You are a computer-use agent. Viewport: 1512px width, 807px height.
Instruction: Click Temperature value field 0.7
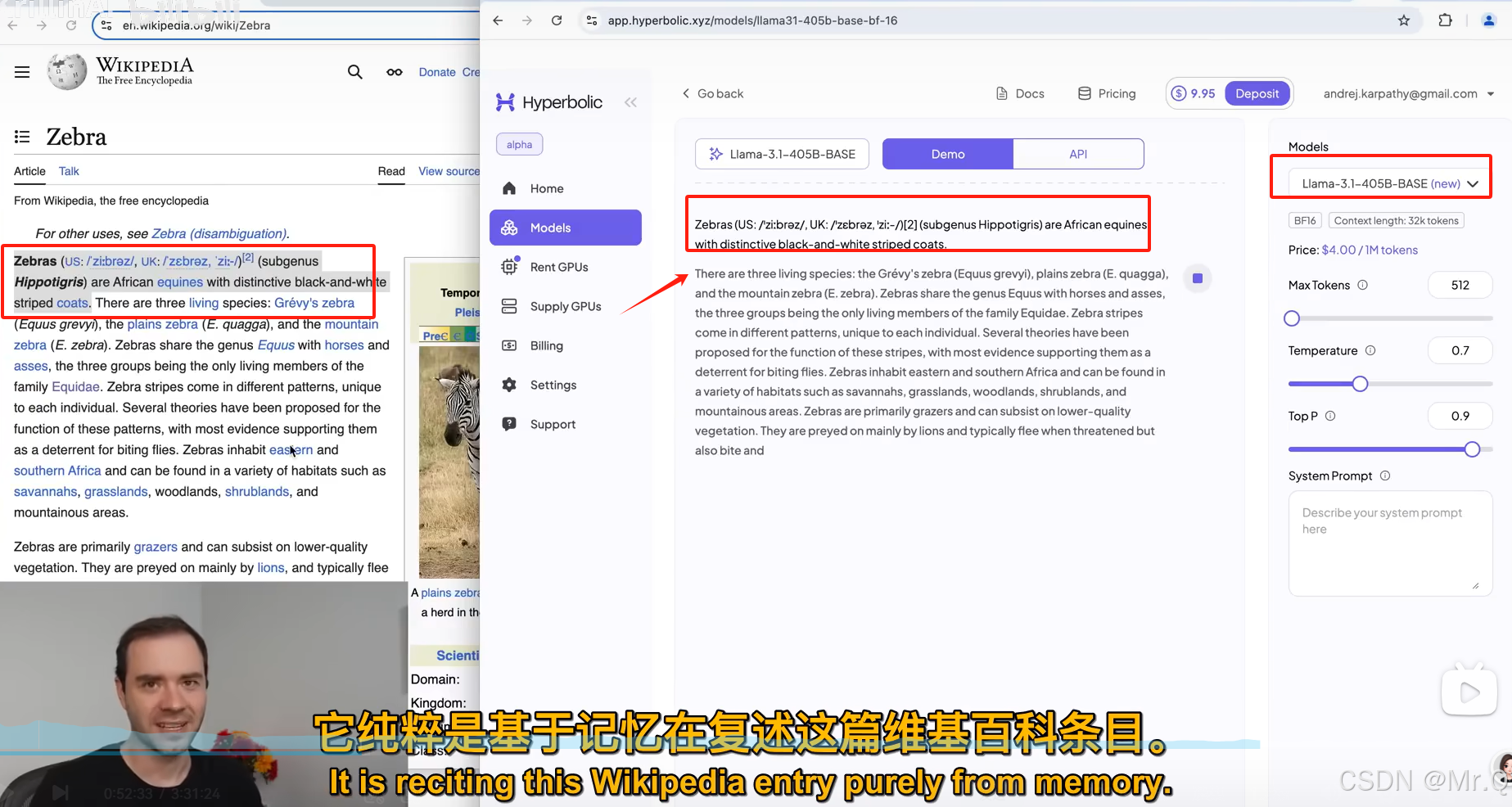click(x=1460, y=350)
